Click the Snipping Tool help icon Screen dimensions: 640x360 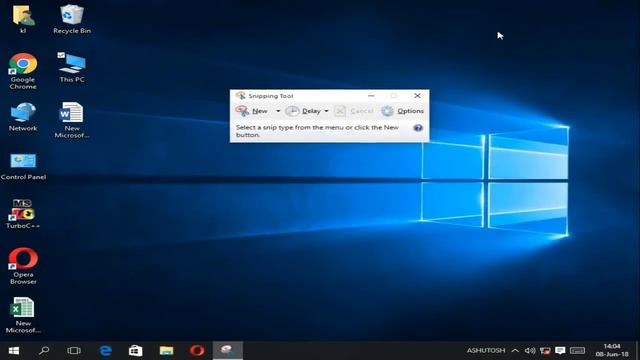coord(418,128)
